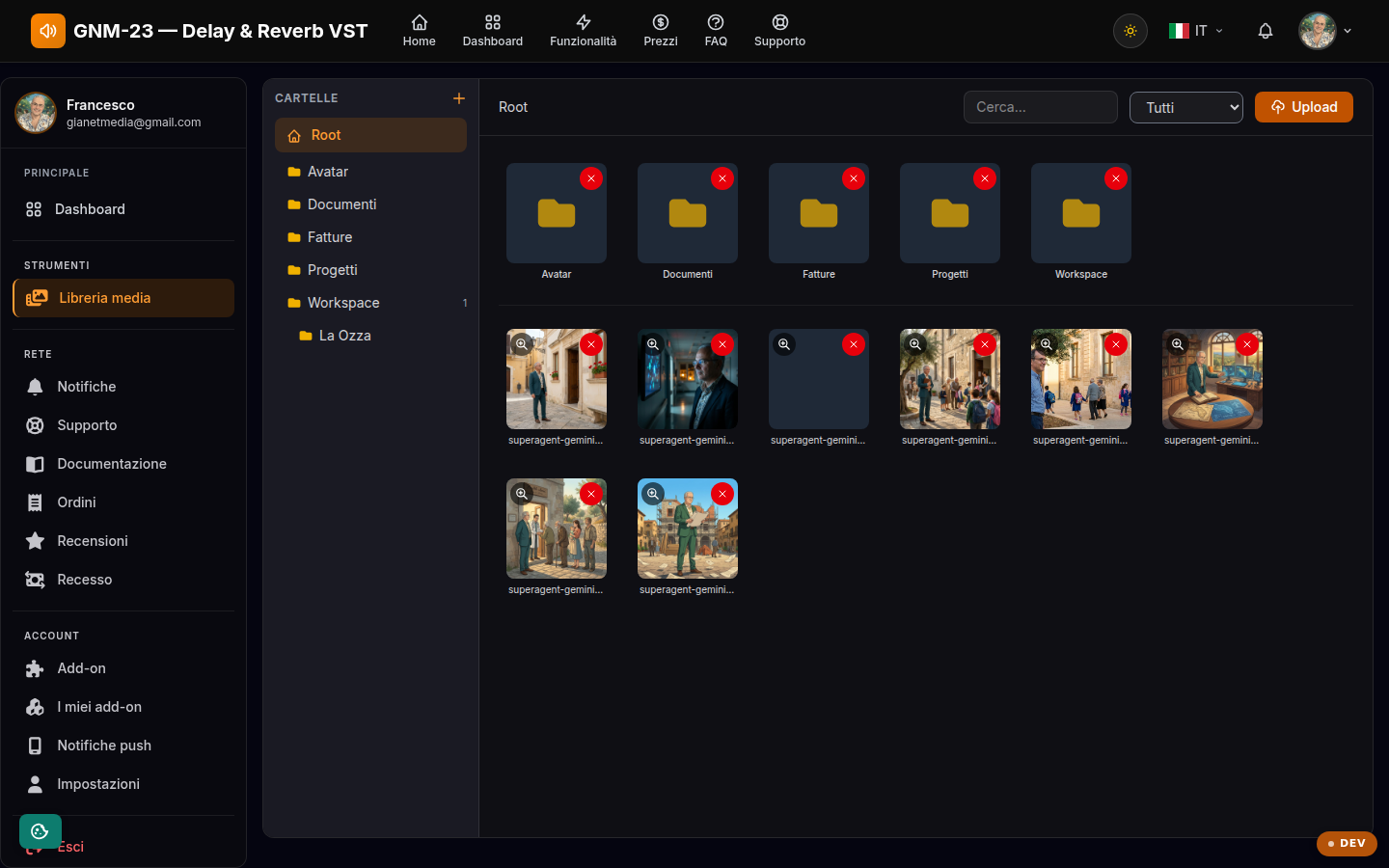Delete the Progetti folder tile

[985, 178]
